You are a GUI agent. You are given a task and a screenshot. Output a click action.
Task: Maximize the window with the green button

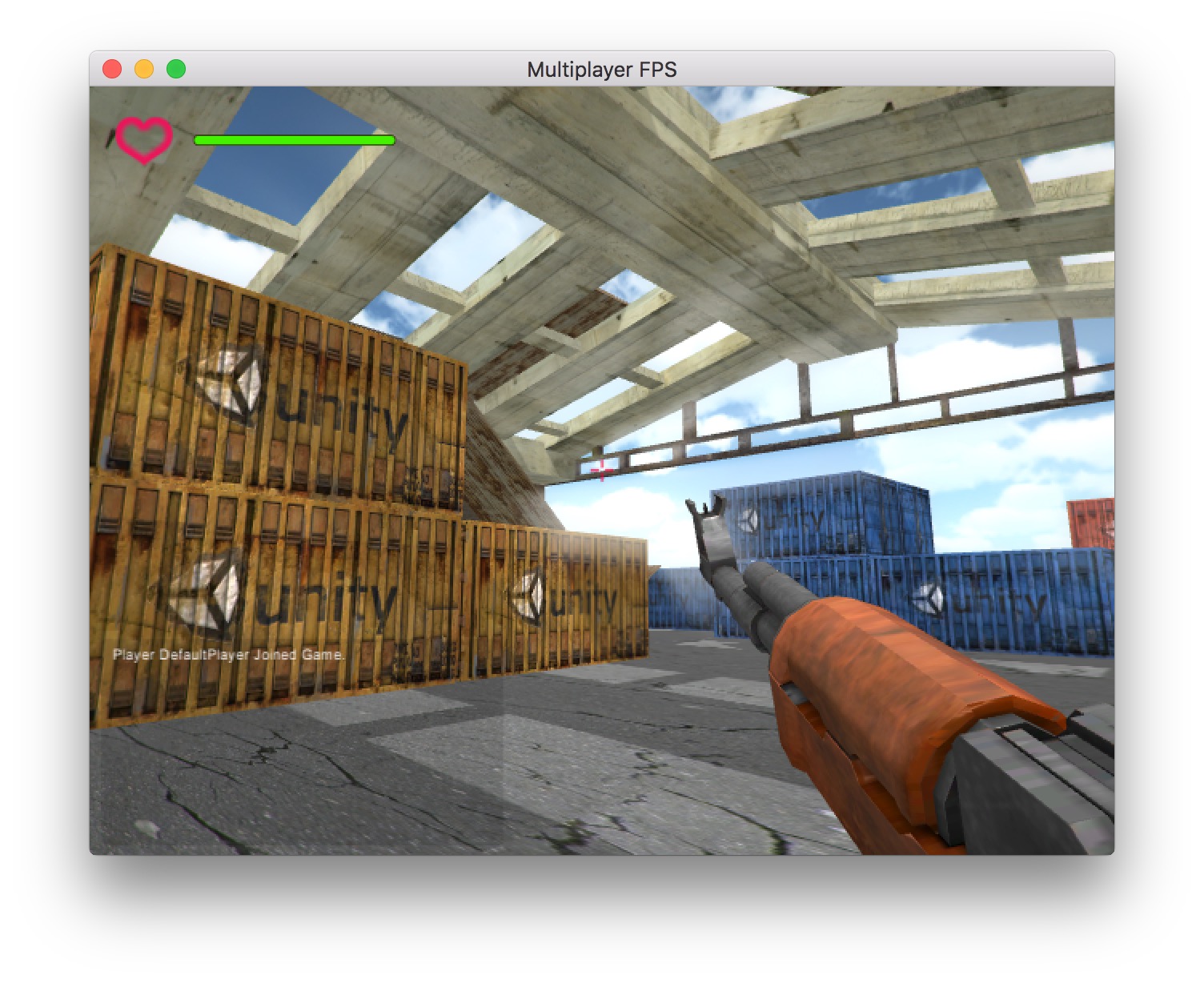coord(176,70)
